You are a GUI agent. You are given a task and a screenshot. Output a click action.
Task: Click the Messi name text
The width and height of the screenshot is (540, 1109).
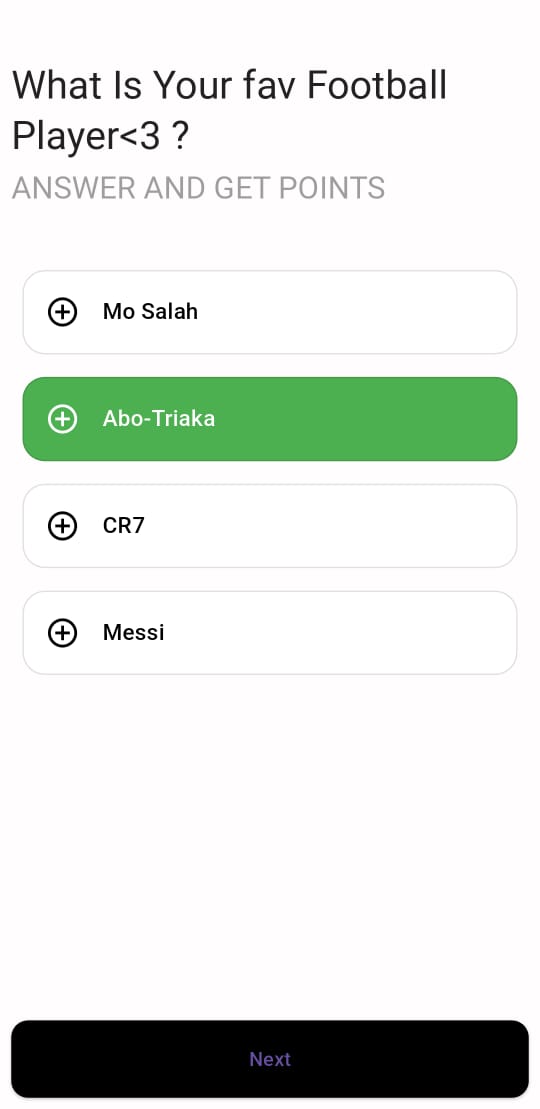tap(133, 632)
